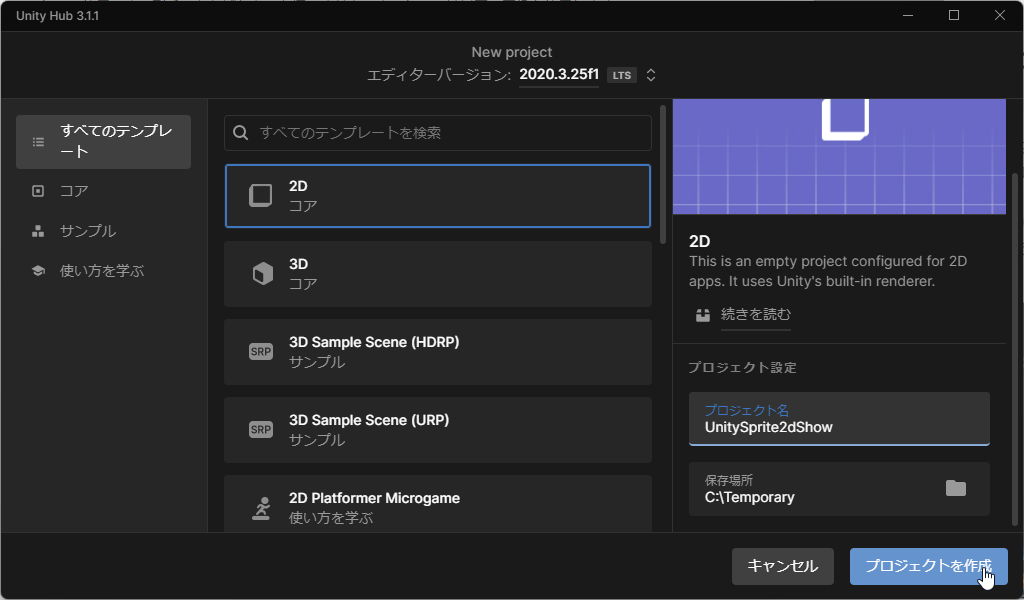Open the folder browser for save location
Screen dimensions: 1024x600
pyautogui.click(x=955, y=488)
